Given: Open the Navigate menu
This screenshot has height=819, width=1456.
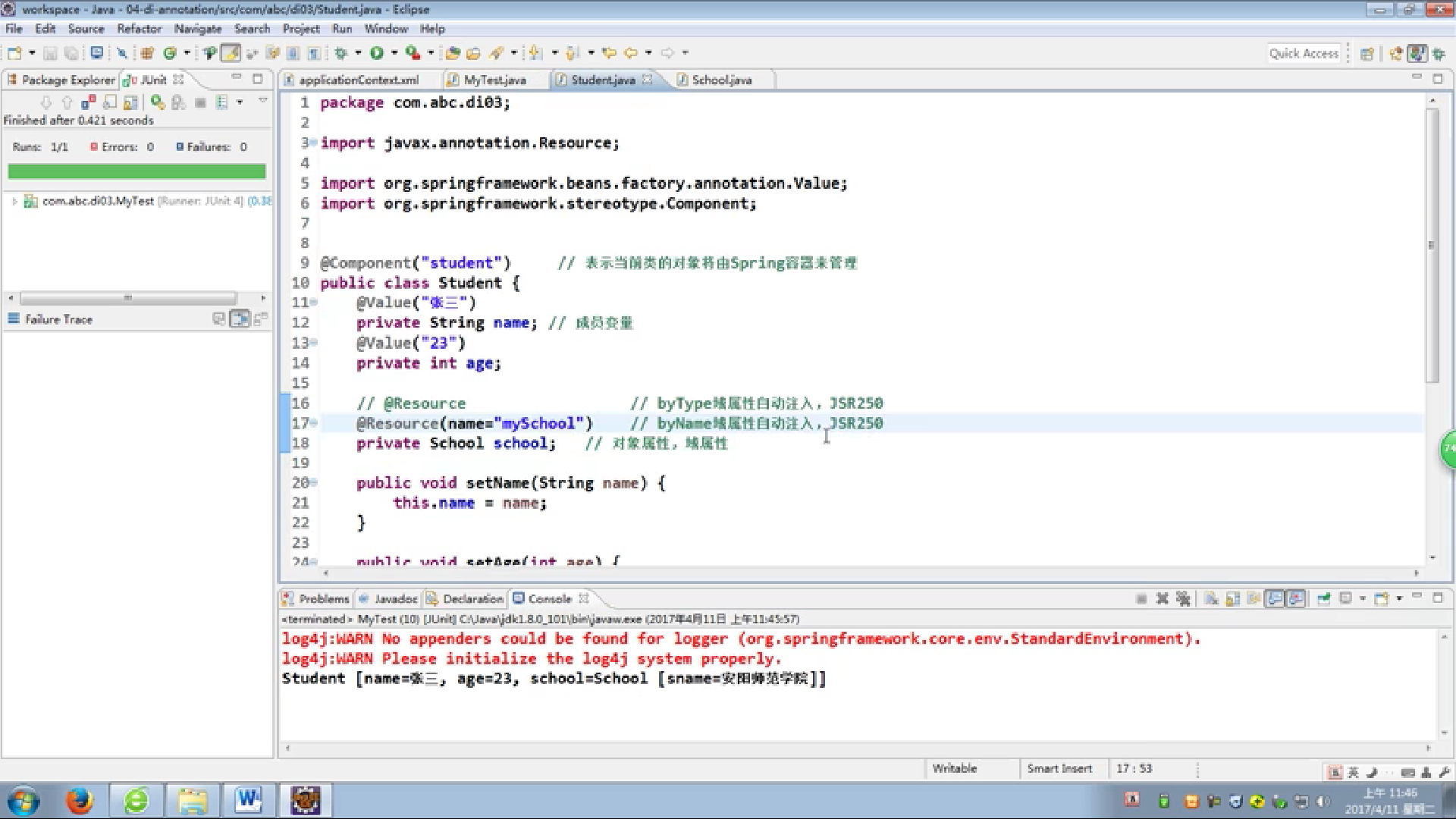Looking at the screenshot, I should tap(198, 29).
